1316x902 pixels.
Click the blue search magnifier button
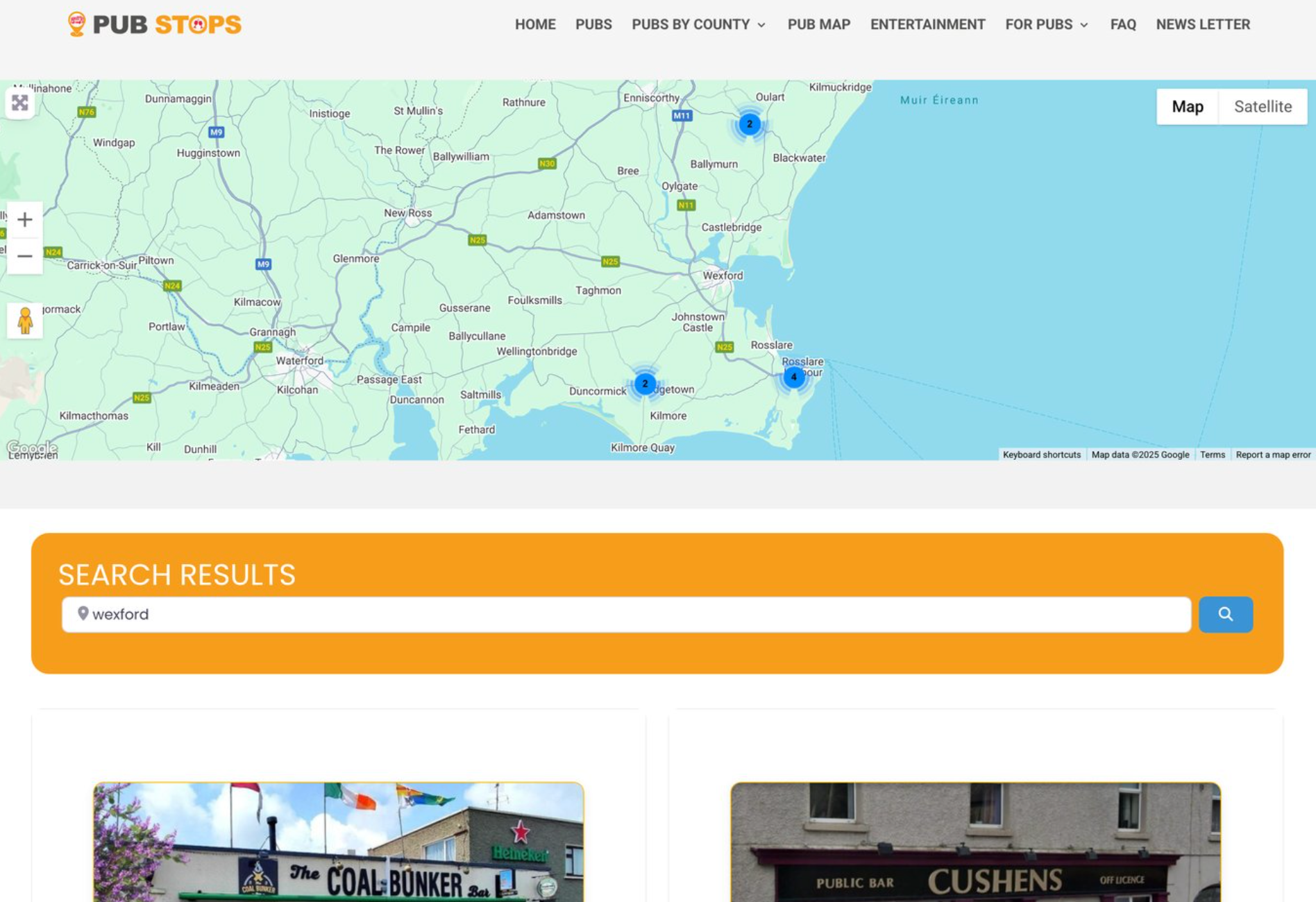[x=1226, y=614]
